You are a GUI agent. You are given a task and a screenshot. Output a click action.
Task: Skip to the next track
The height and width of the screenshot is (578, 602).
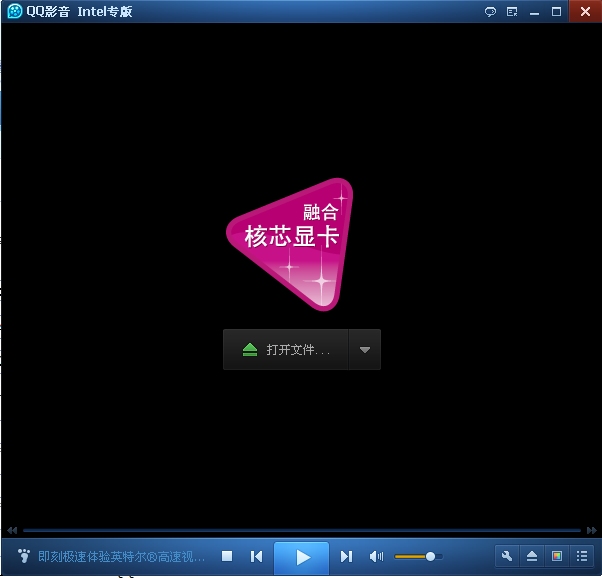click(x=346, y=556)
